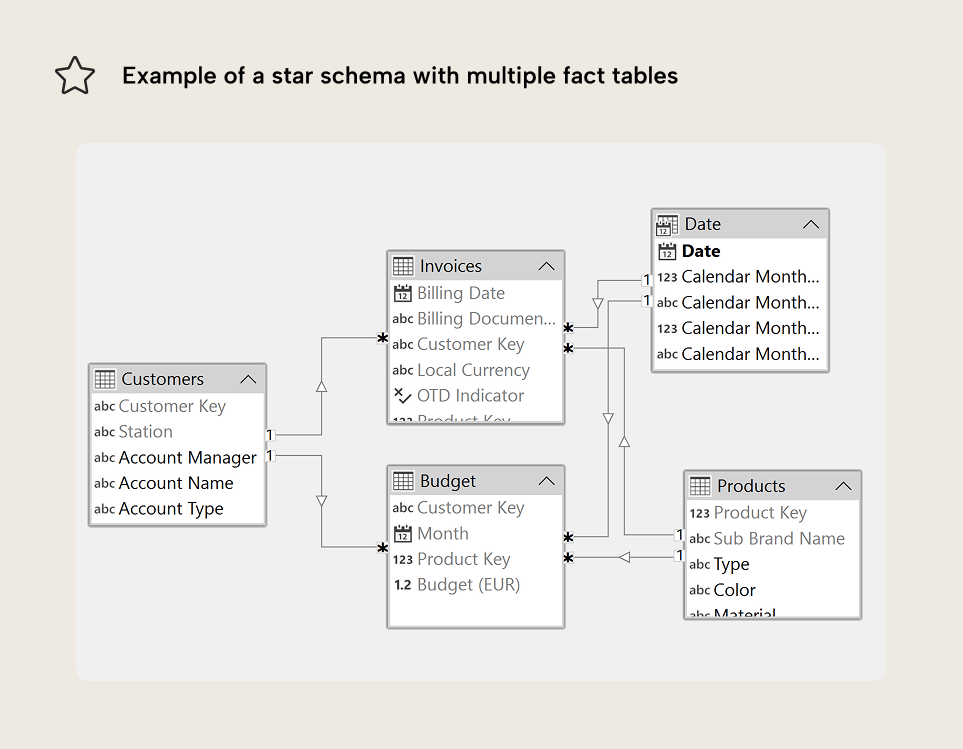This screenshot has width=963, height=749.
Task: Click the table grid icon on Customers header
Action: click(104, 378)
